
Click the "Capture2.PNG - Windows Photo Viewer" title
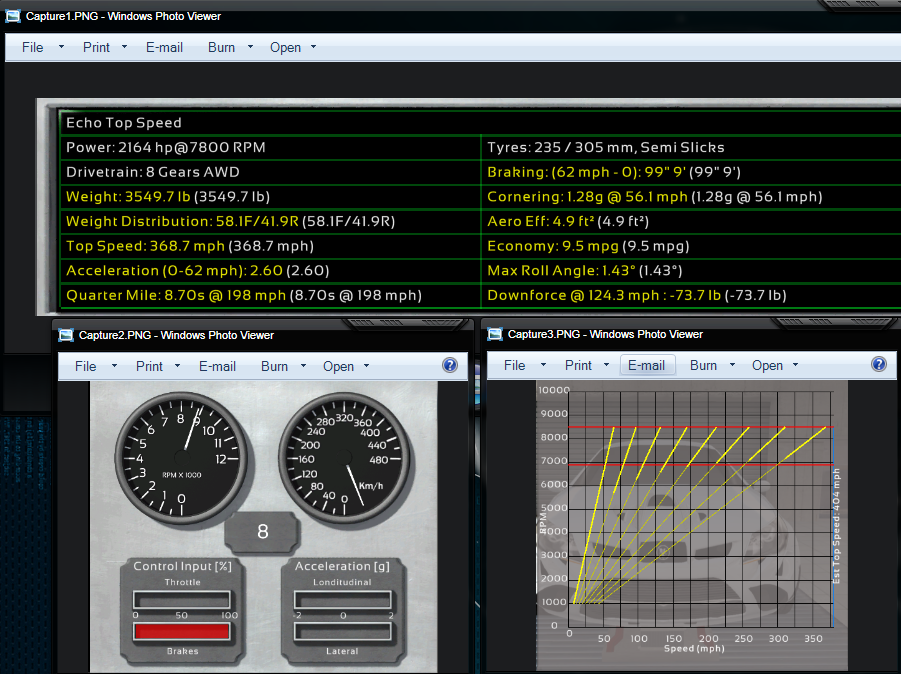coord(176,335)
